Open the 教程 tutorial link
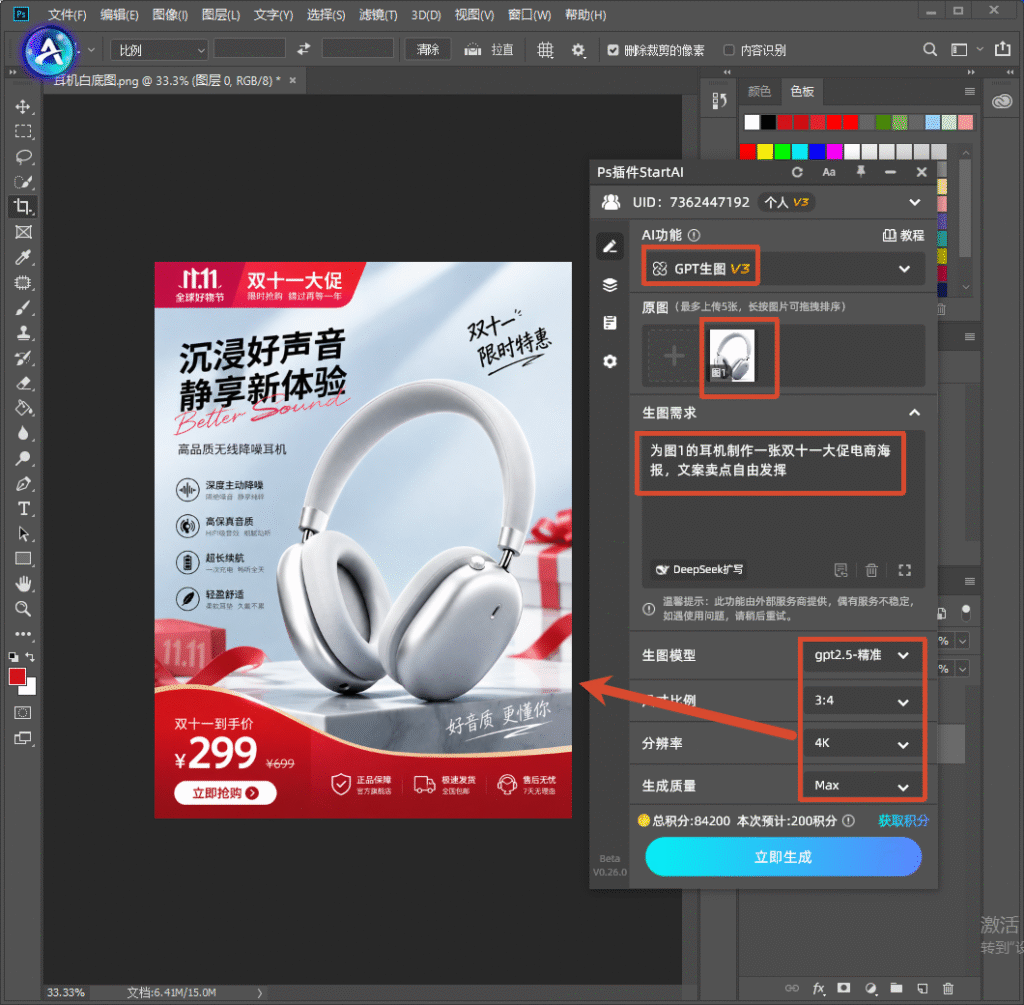The image size is (1024, 1005). pos(903,235)
